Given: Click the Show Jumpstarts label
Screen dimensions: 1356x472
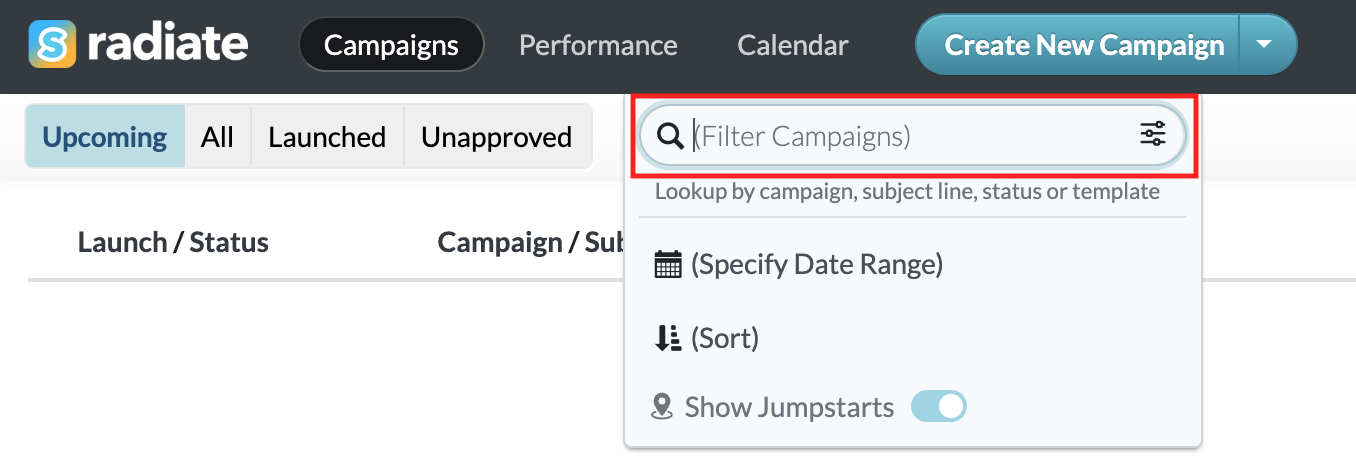Looking at the screenshot, I should tap(789, 407).
